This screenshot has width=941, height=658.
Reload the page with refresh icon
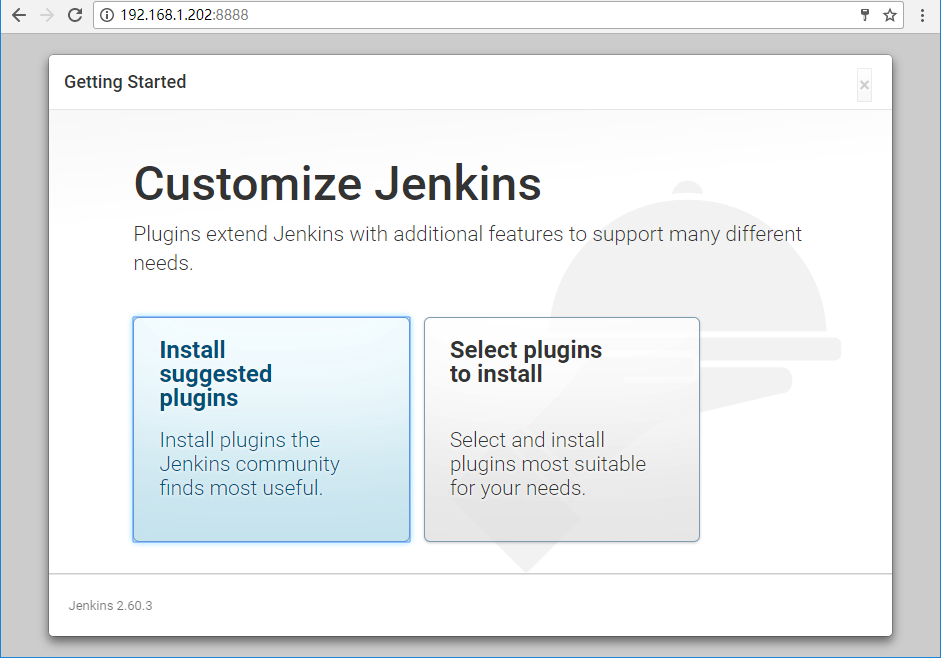[75, 15]
